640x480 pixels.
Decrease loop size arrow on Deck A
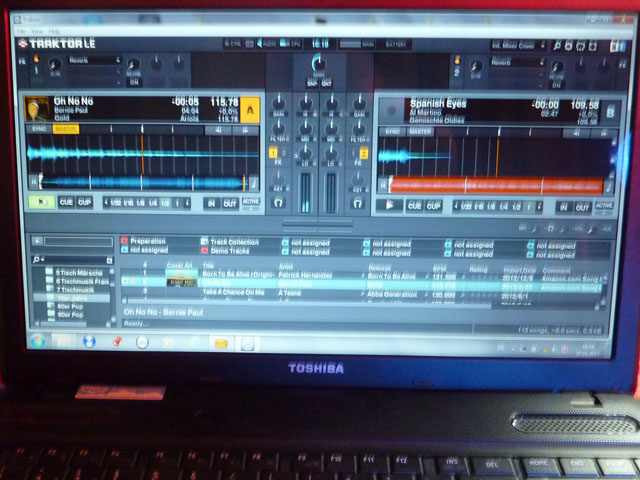tap(106, 202)
